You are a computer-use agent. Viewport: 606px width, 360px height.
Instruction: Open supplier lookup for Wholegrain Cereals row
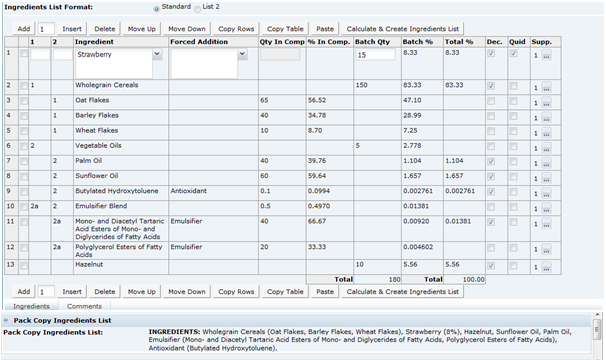click(x=546, y=87)
